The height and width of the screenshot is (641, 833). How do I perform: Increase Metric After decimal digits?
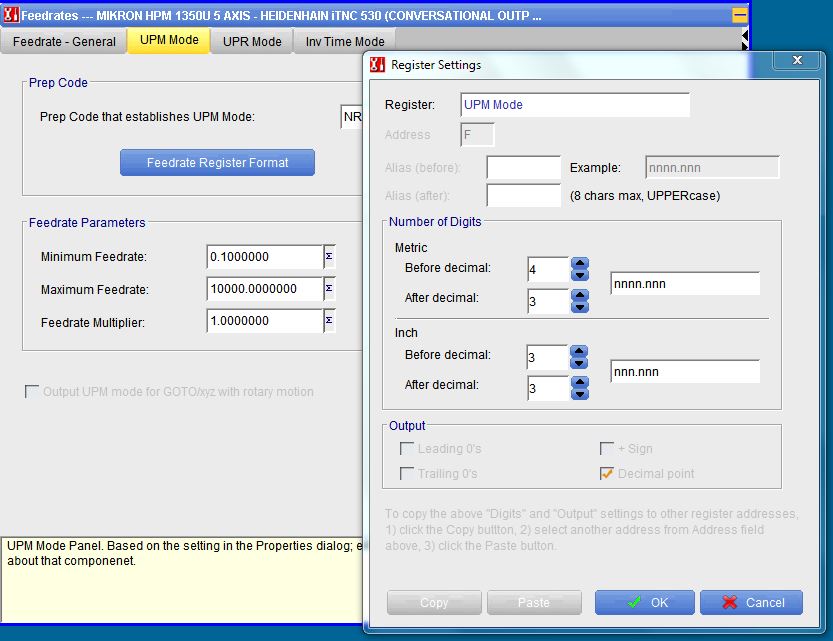pos(580,295)
